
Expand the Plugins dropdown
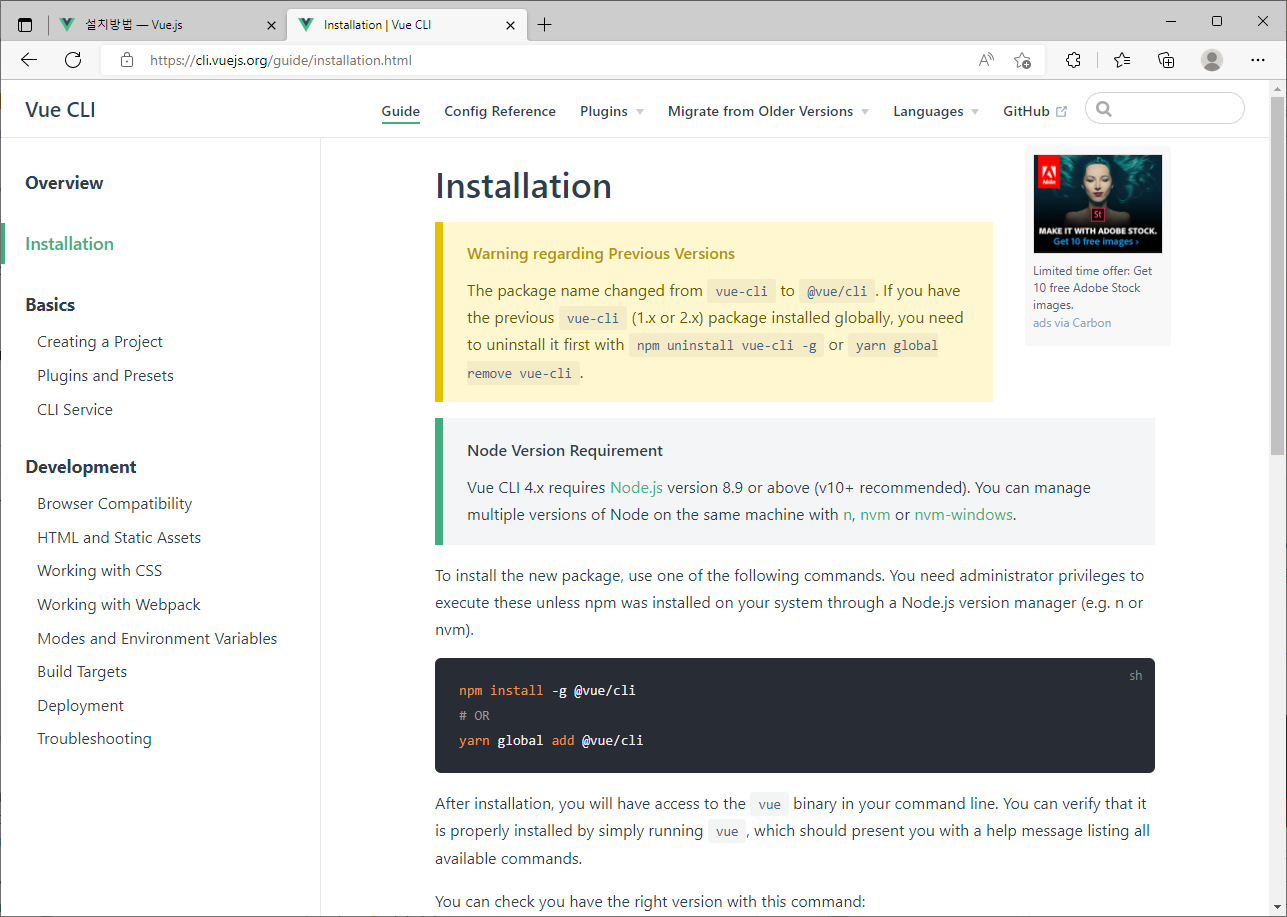[x=612, y=111]
